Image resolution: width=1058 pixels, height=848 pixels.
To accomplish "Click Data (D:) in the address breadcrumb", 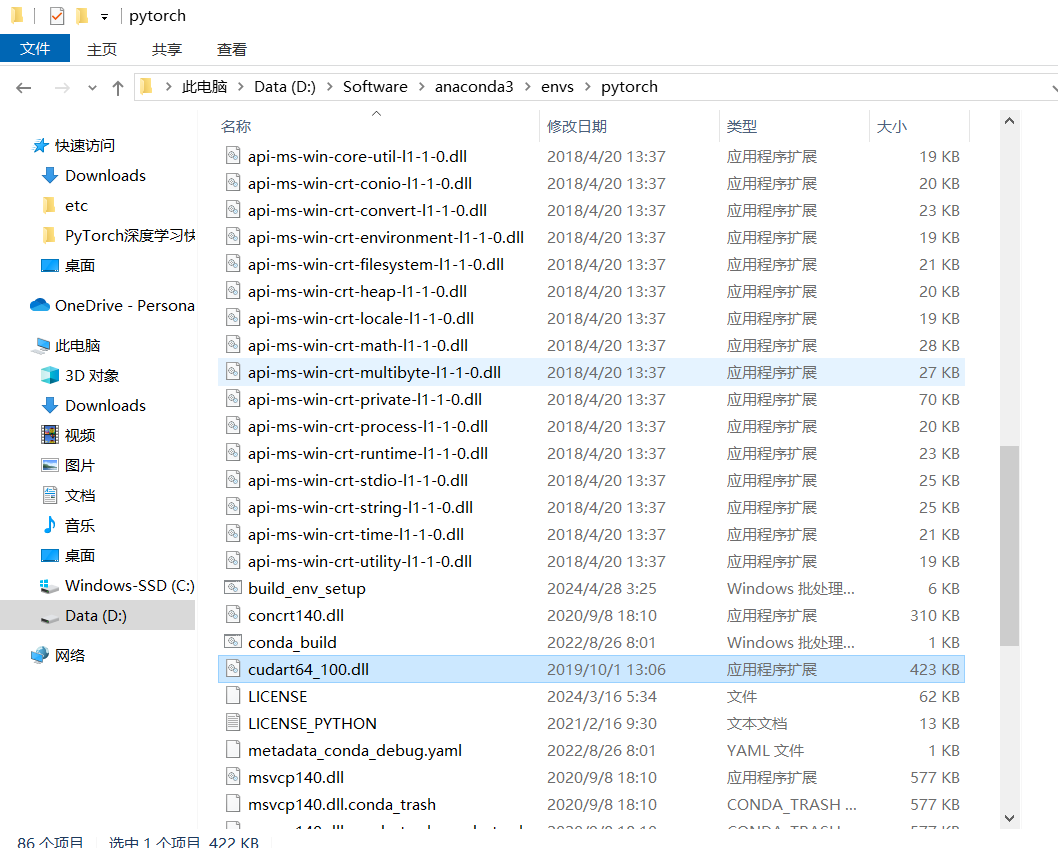I will click(285, 87).
